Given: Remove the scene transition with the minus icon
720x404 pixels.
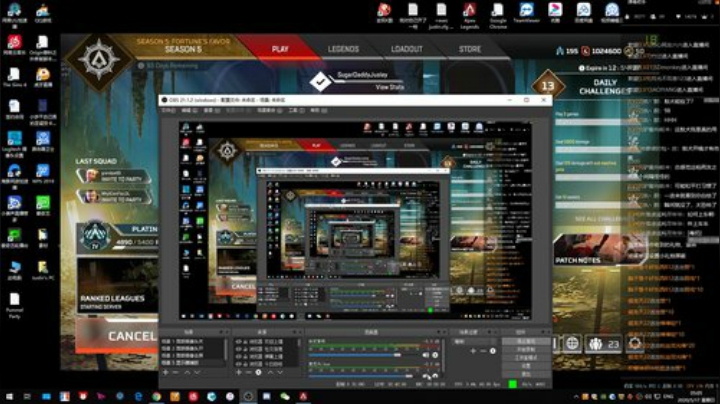Looking at the screenshot, I should click(x=483, y=351).
